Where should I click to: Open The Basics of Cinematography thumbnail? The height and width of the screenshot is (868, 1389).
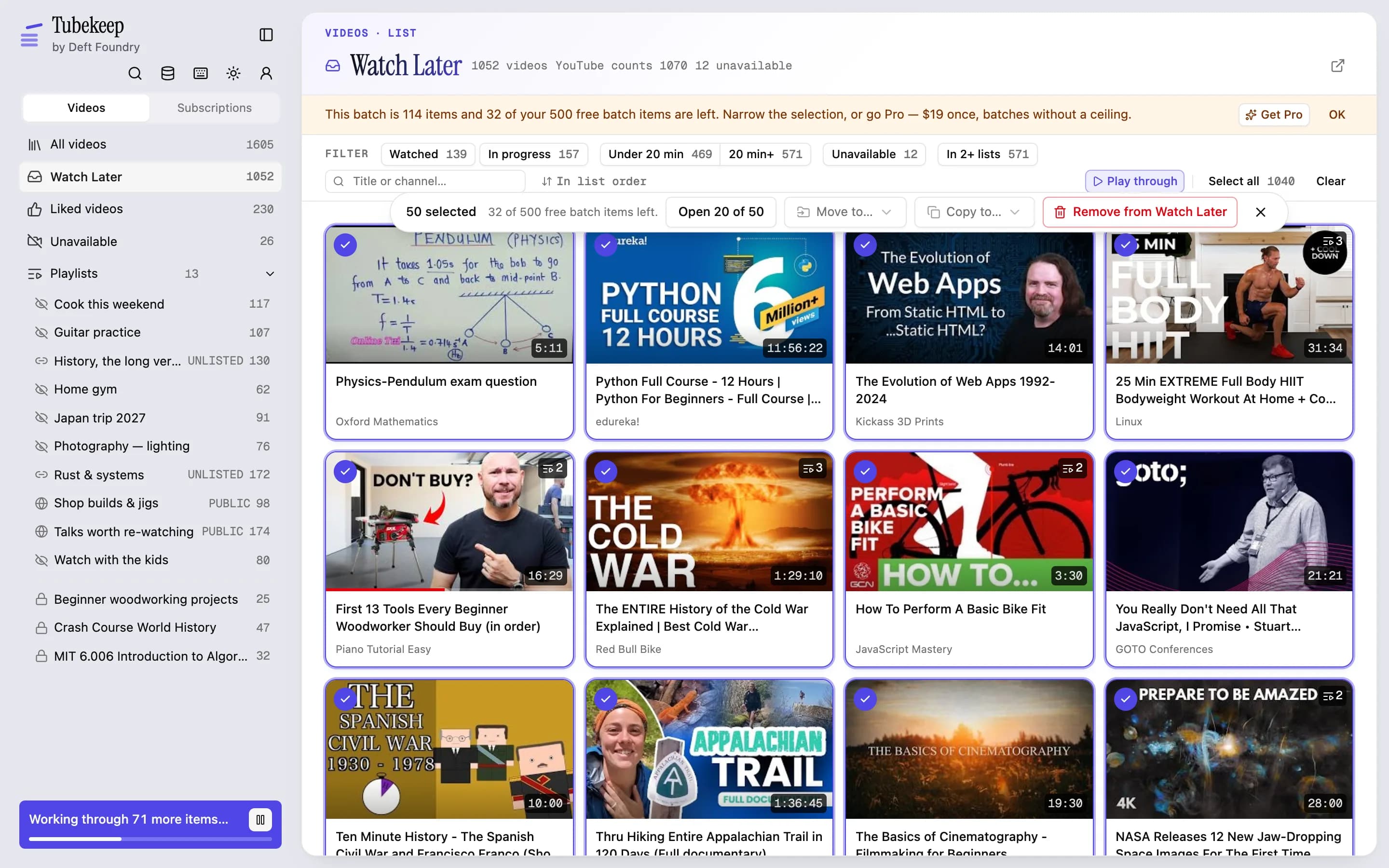point(969,749)
